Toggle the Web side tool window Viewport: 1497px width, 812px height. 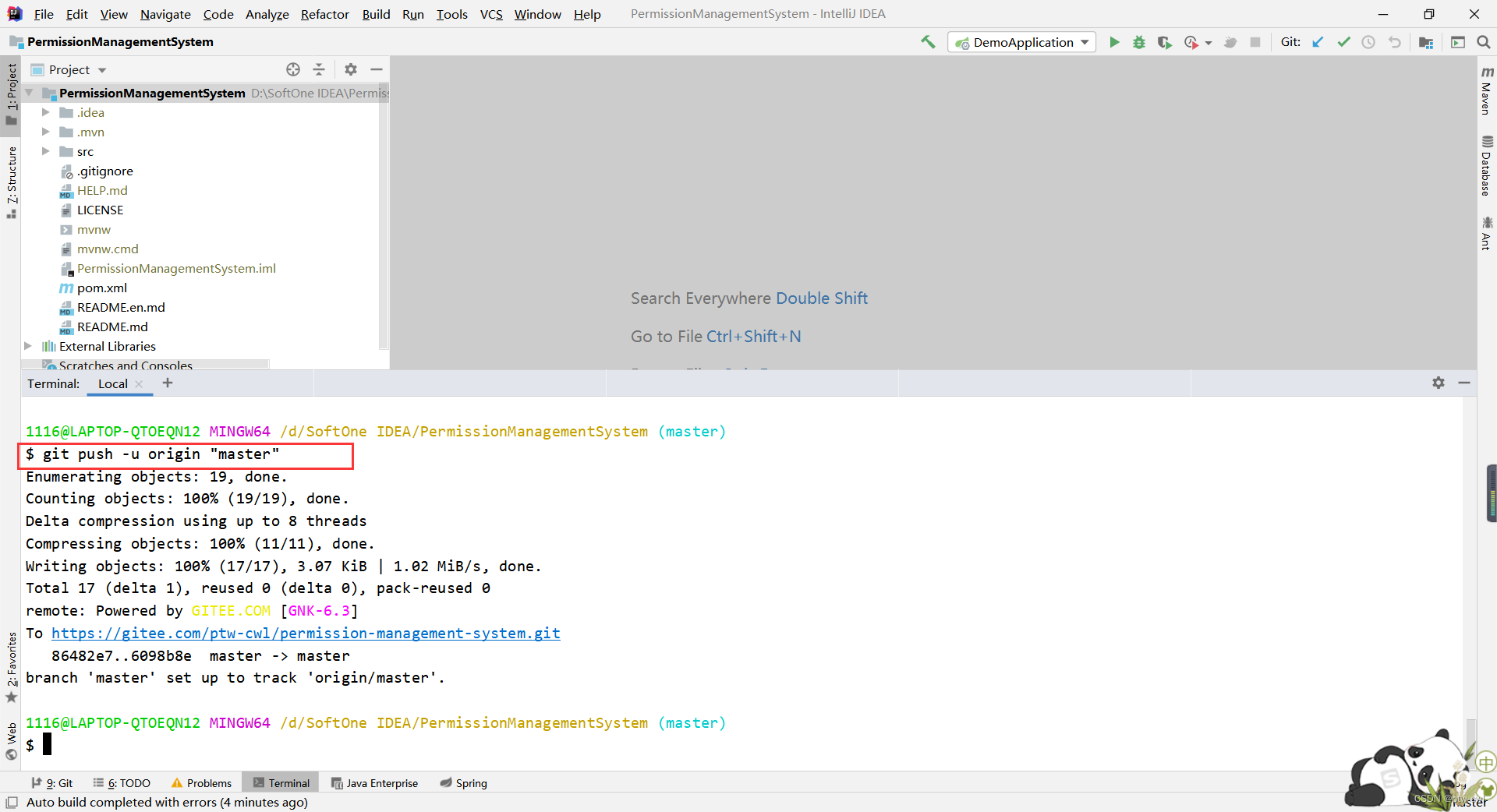[x=11, y=740]
